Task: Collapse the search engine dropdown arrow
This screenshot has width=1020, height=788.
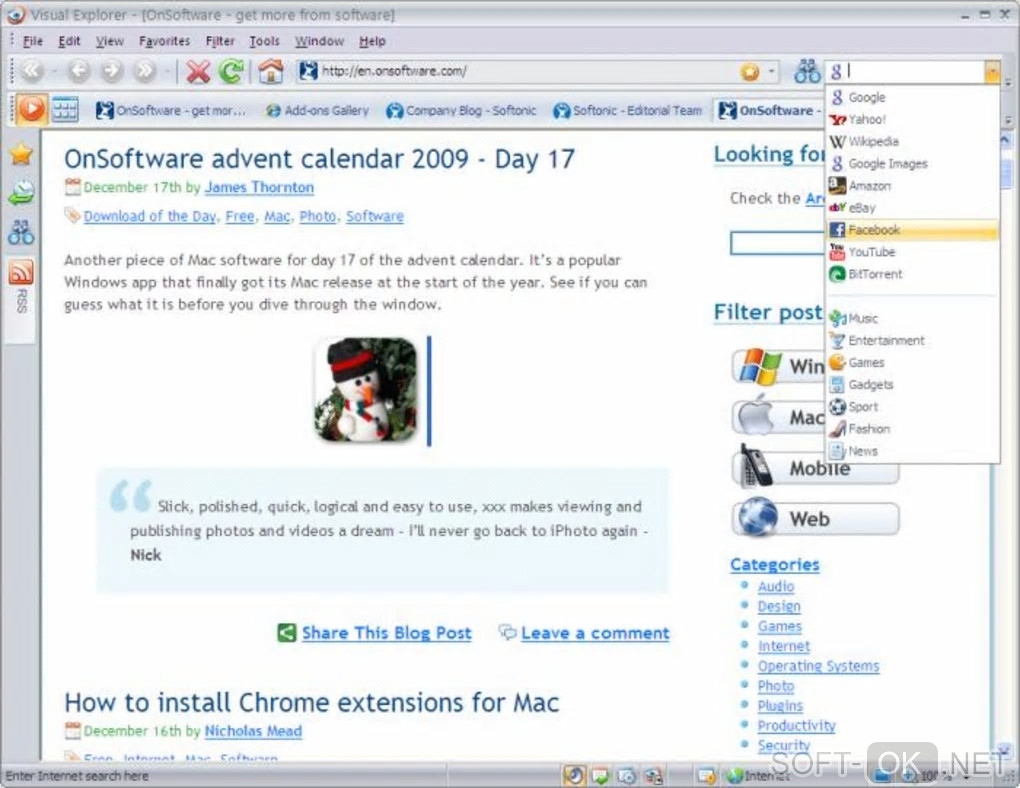Action: pyautogui.click(x=991, y=72)
